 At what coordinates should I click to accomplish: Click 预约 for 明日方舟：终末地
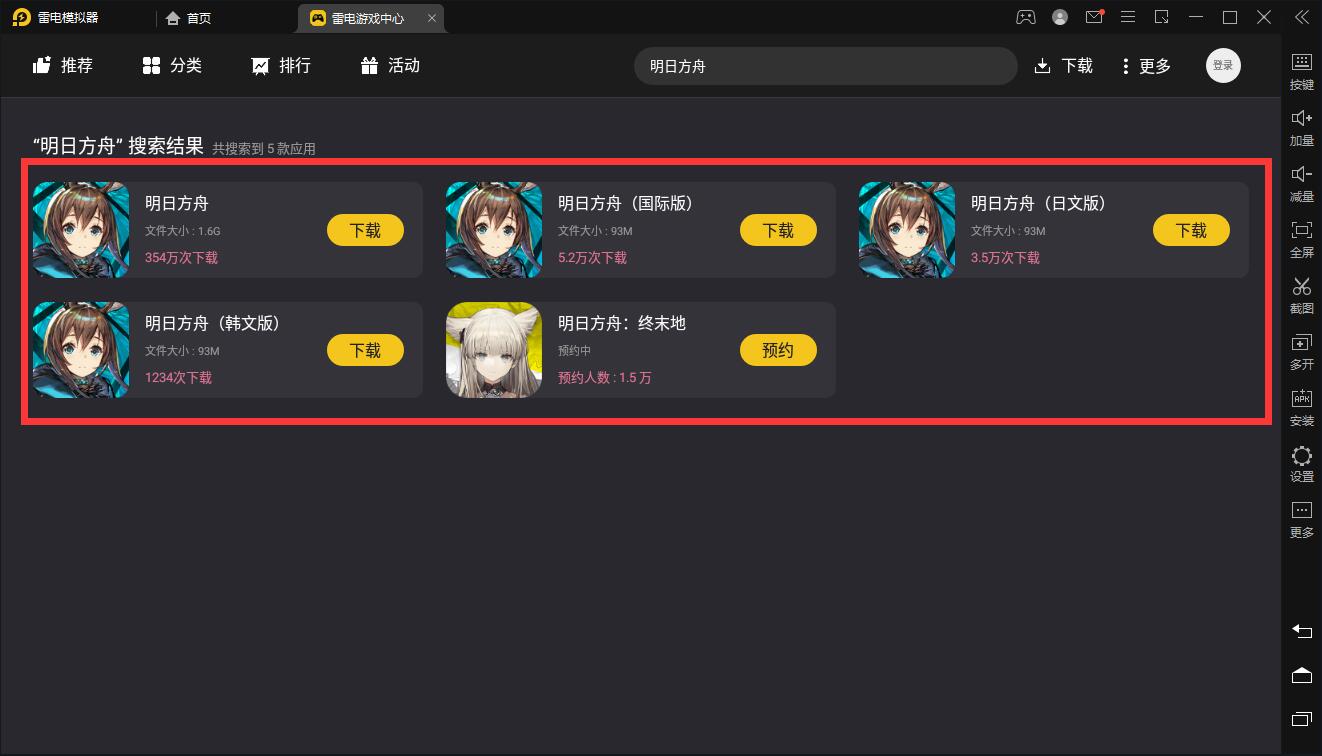pyautogui.click(x=778, y=350)
